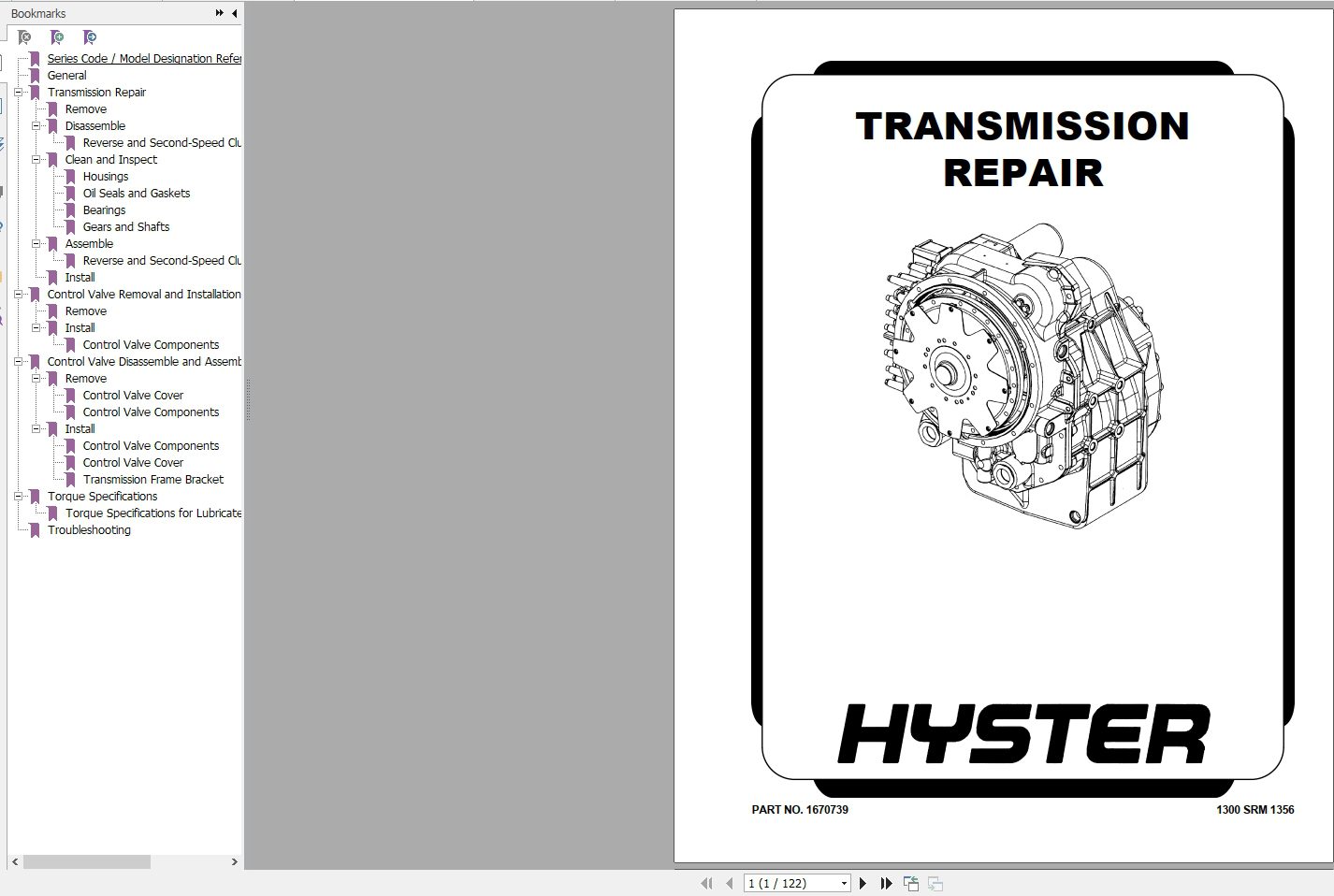Open the Bookmarks panel options double-arrow
The image size is (1334, 896).
point(219,13)
